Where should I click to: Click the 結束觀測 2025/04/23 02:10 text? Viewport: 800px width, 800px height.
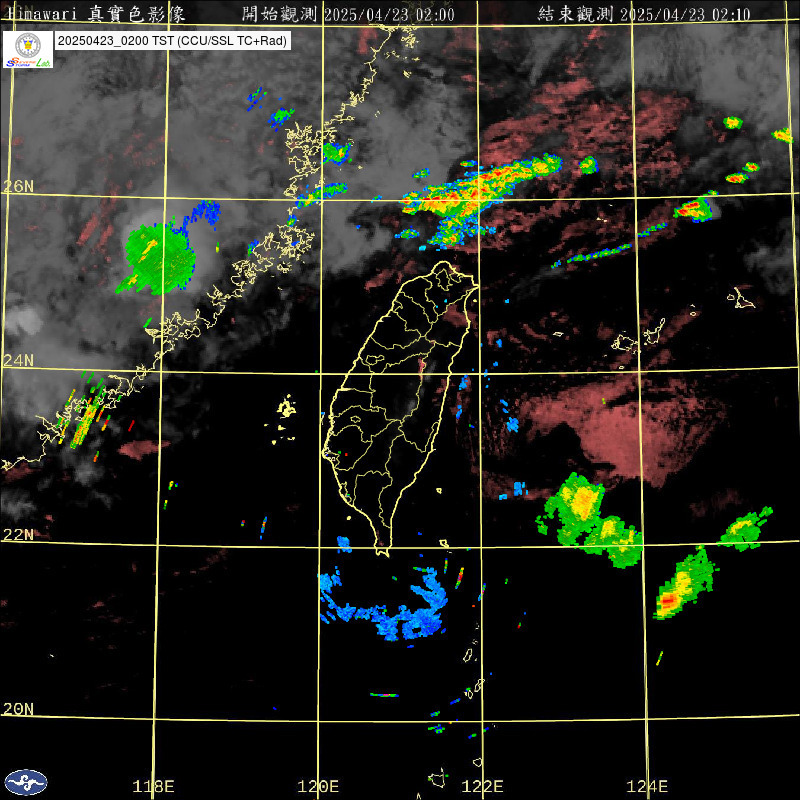[644, 14]
